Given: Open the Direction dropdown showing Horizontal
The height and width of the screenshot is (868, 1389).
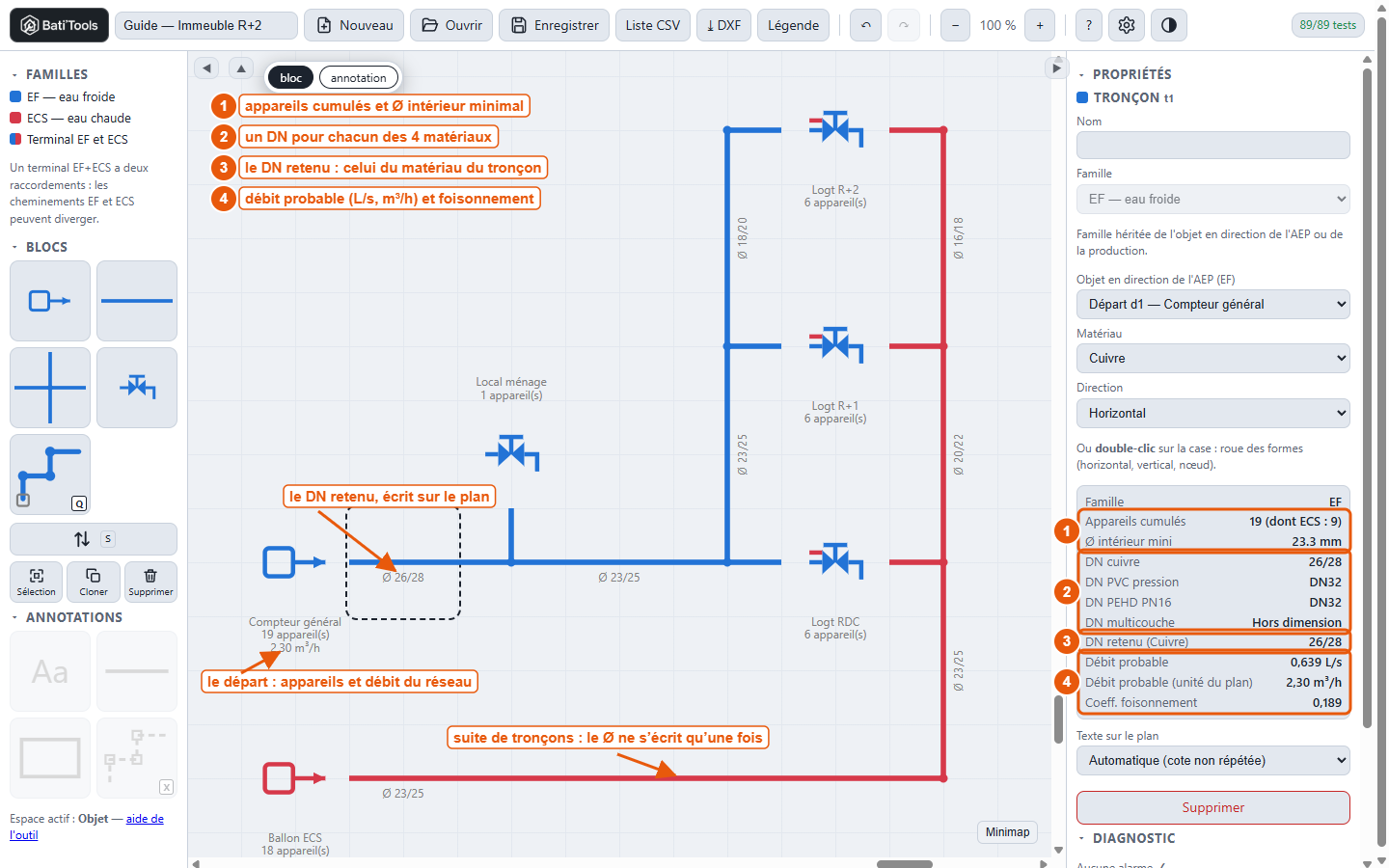Looking at the screenshot, I should (x=1212, y=413).
